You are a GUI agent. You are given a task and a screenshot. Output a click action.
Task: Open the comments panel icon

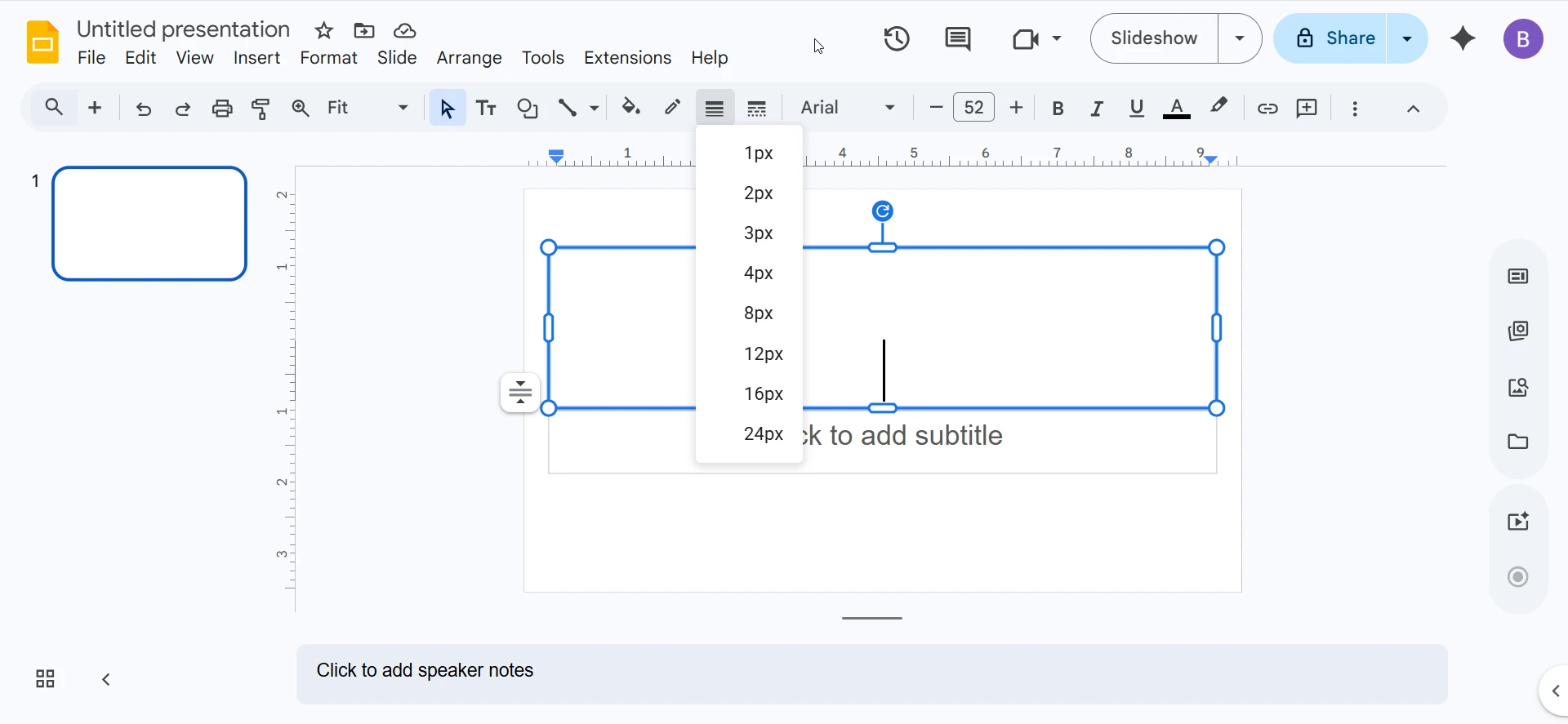[957, 38]
